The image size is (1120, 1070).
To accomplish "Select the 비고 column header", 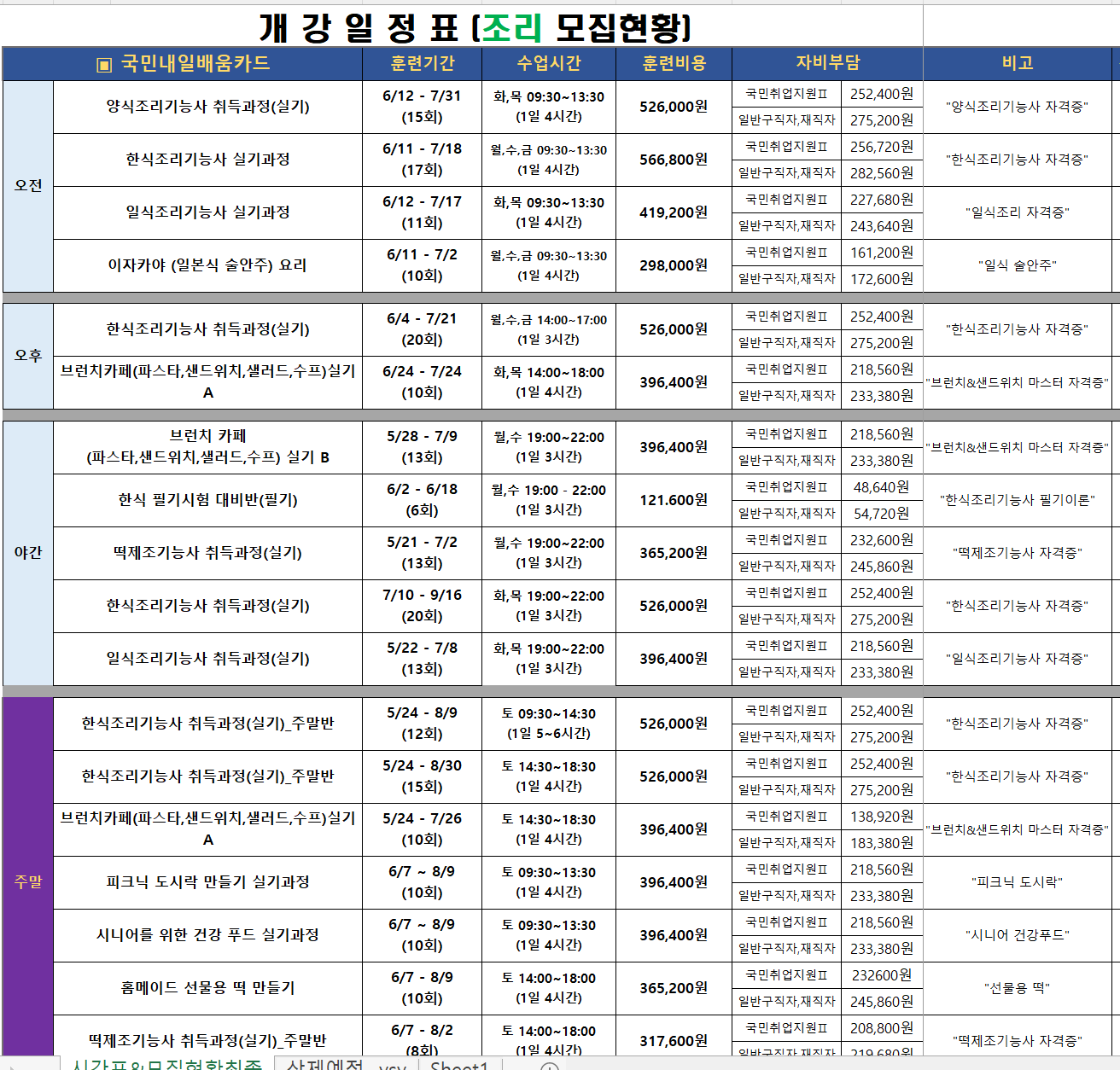I will point(1018,63).
